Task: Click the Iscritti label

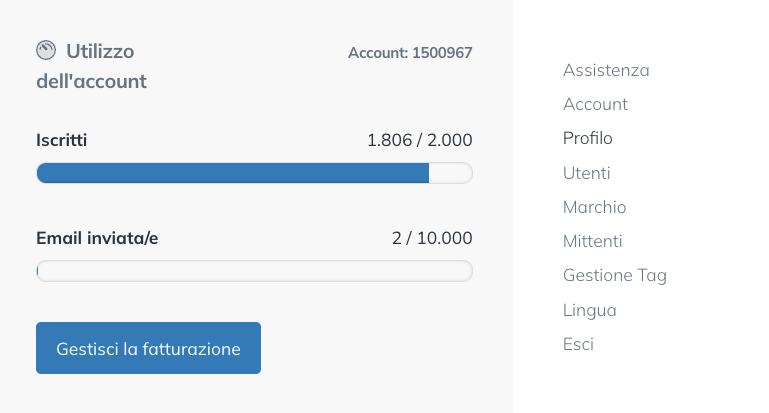Action: click(62, 140)
